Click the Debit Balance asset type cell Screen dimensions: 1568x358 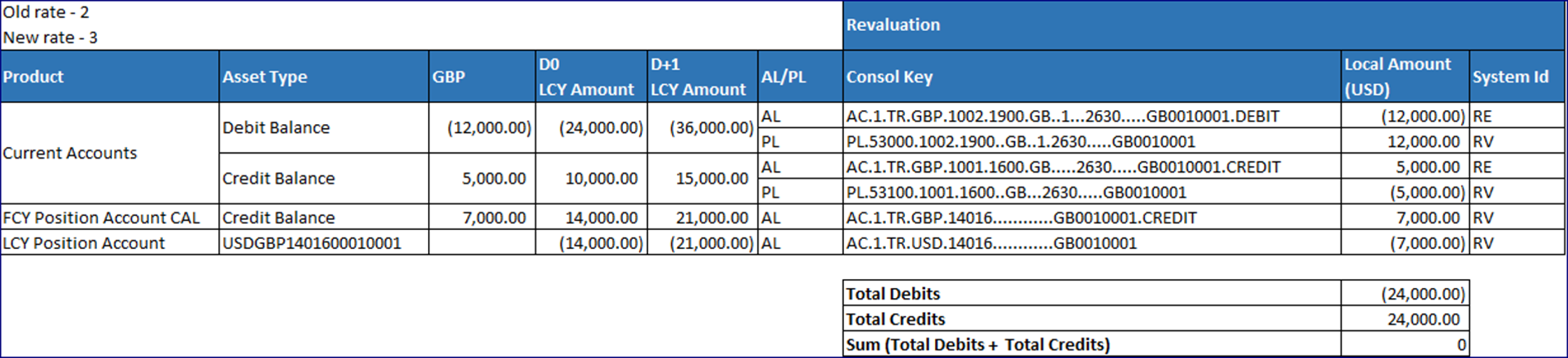point(324,128)
